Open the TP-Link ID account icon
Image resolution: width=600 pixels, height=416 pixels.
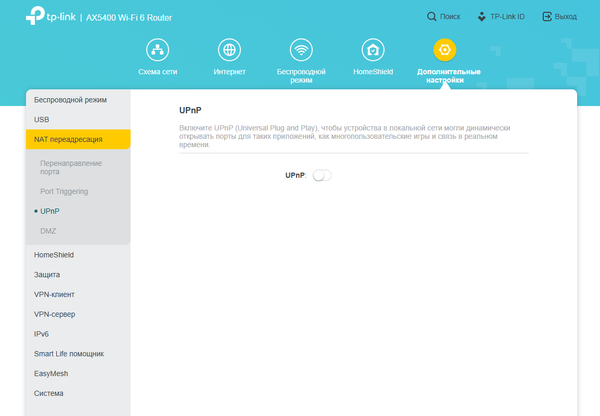[483, 17]
